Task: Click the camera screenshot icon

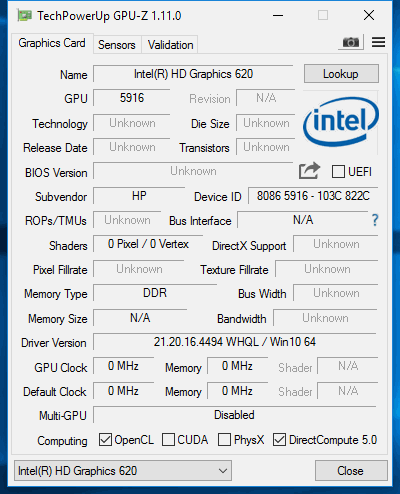Action: (x=351, y=42)
